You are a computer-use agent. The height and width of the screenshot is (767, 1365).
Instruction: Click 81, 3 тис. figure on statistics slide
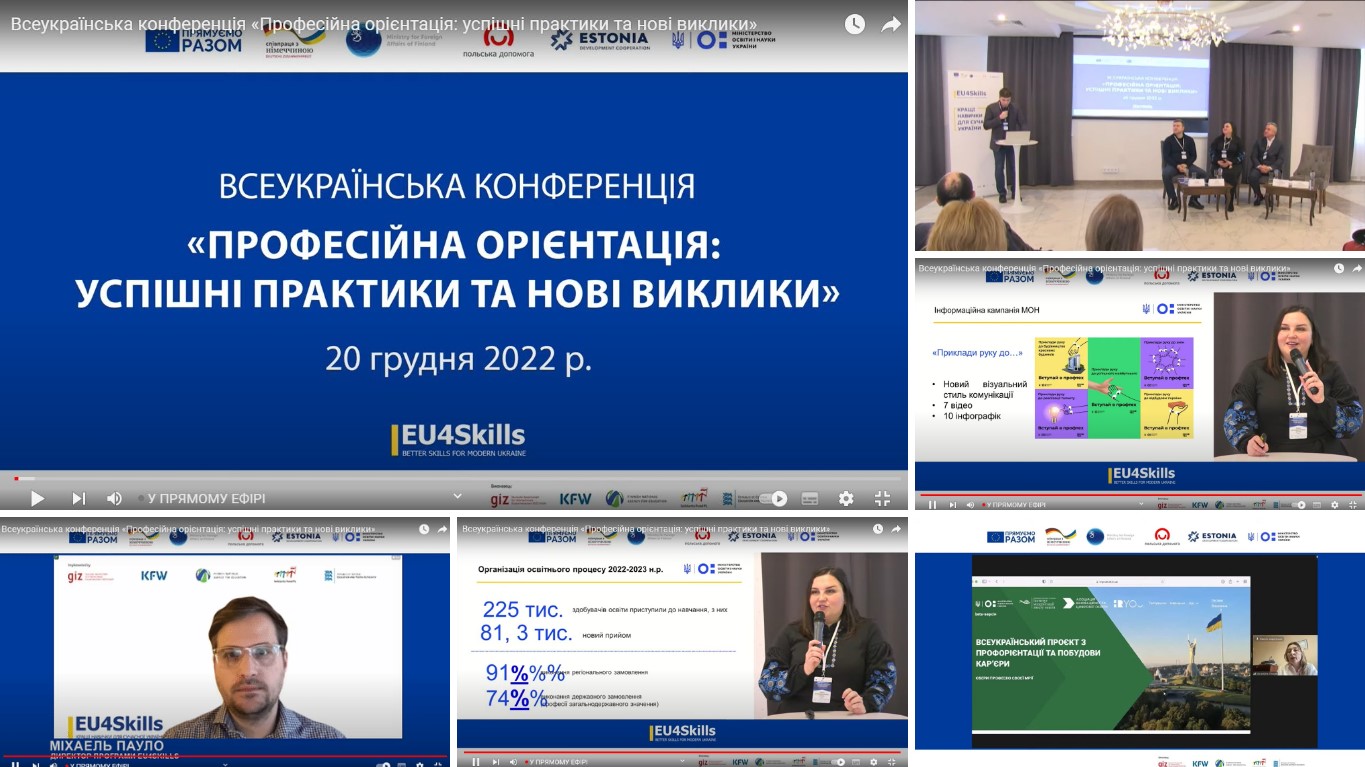coord(527,633)
